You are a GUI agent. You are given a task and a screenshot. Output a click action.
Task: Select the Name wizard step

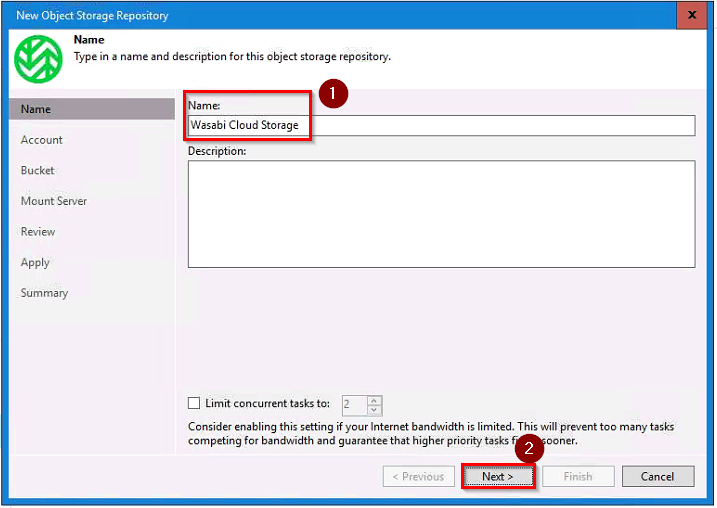pos(91,109)
